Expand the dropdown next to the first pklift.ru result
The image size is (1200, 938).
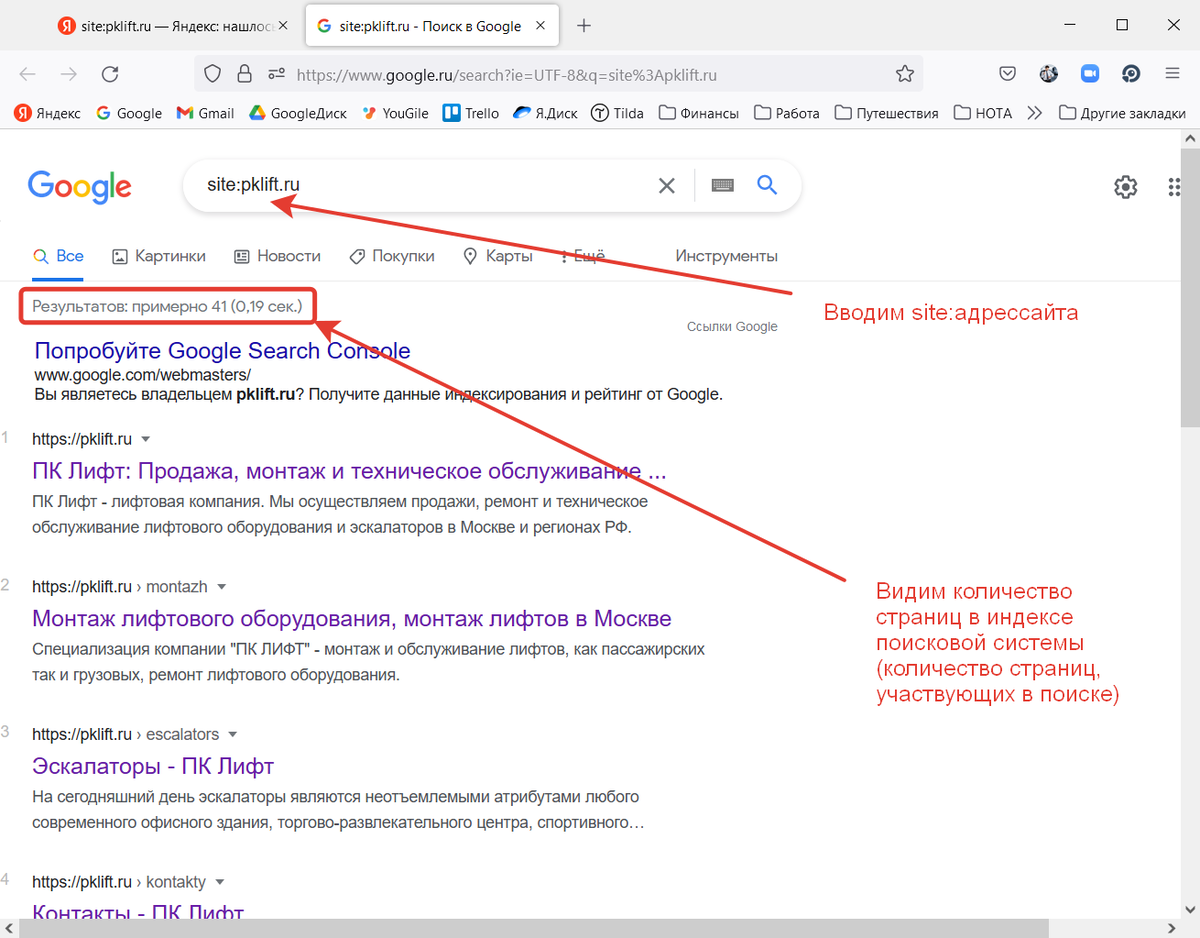click(146, 438)
